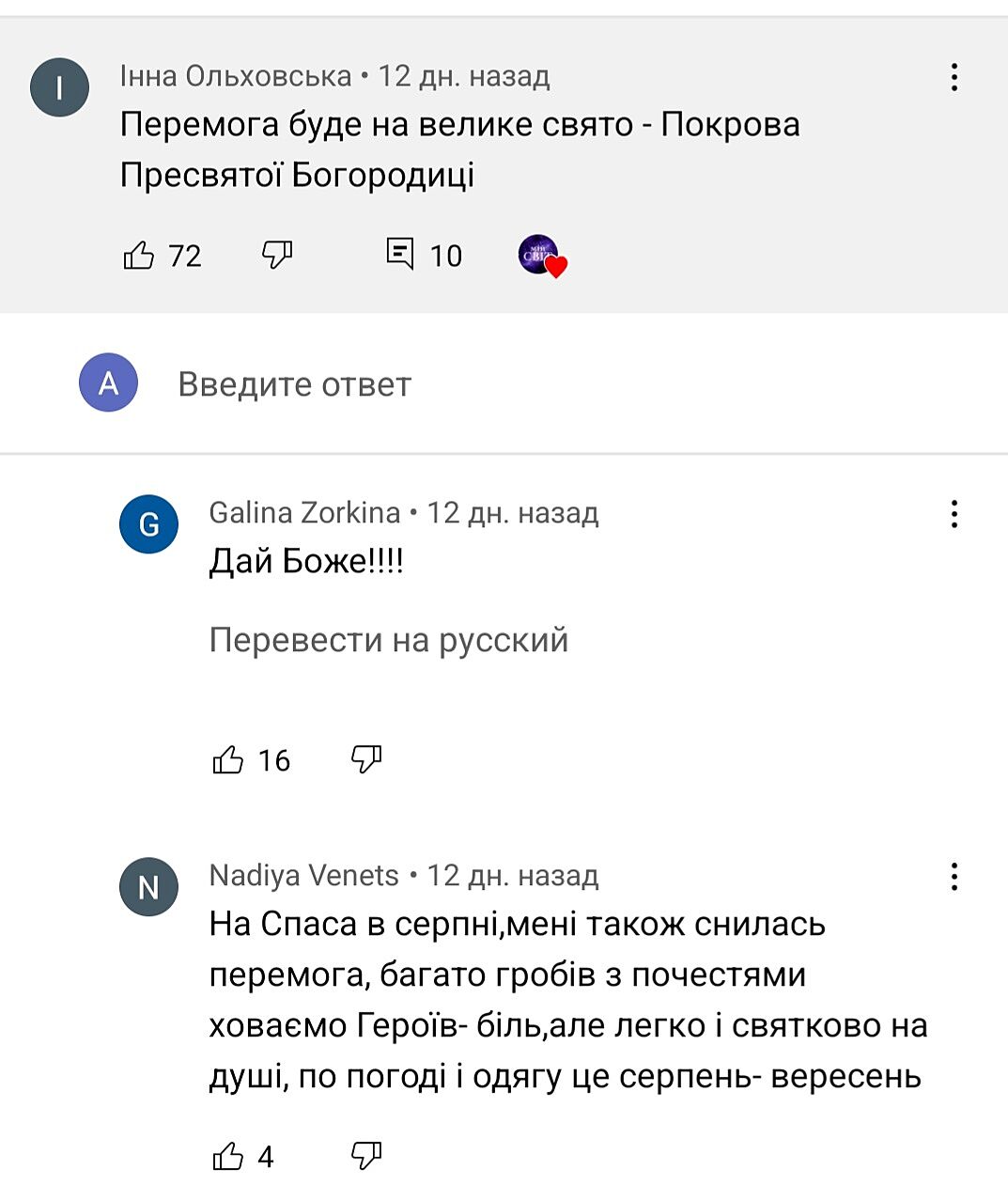Image resolution: width=1008 pixels, height=1185 pixels.
Task: Click the Nadiya Venets username
Action: (x=303, y=876)
